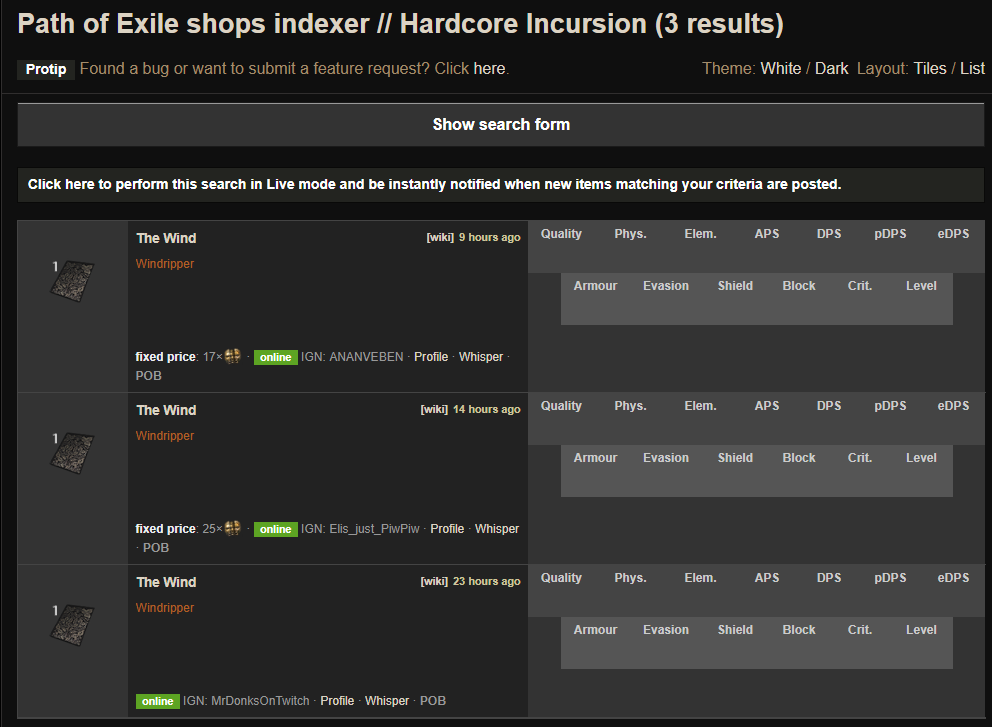Open Live mode search notification banner
The image size is (992, 727).
click(x=500, y=184)
